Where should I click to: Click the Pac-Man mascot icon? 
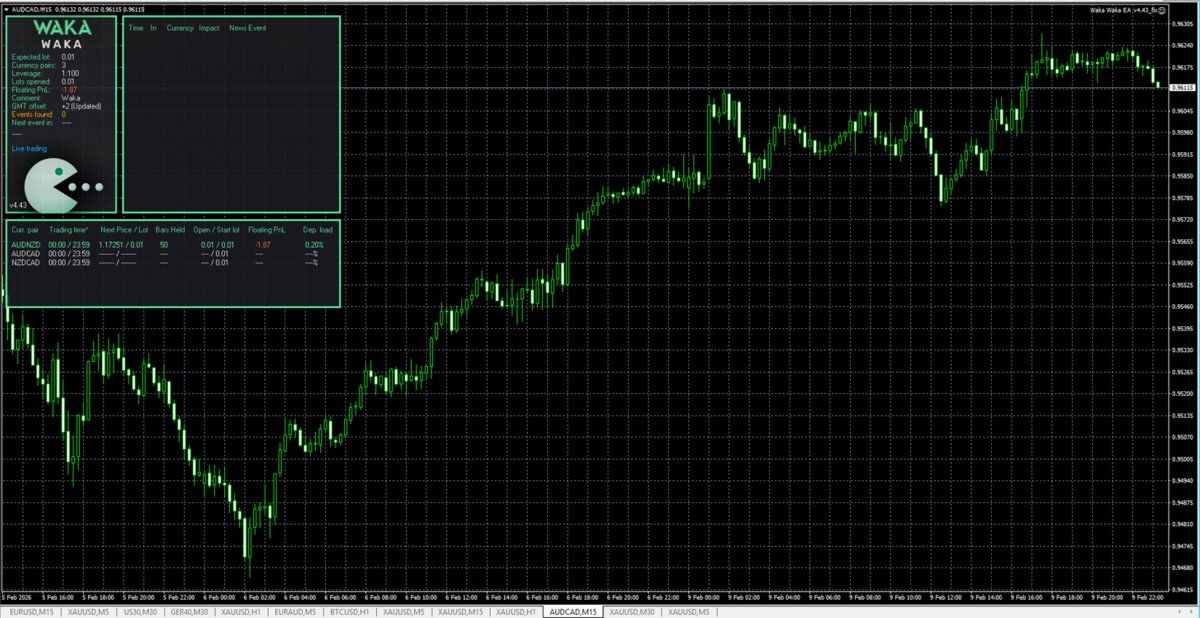point(50,183)
